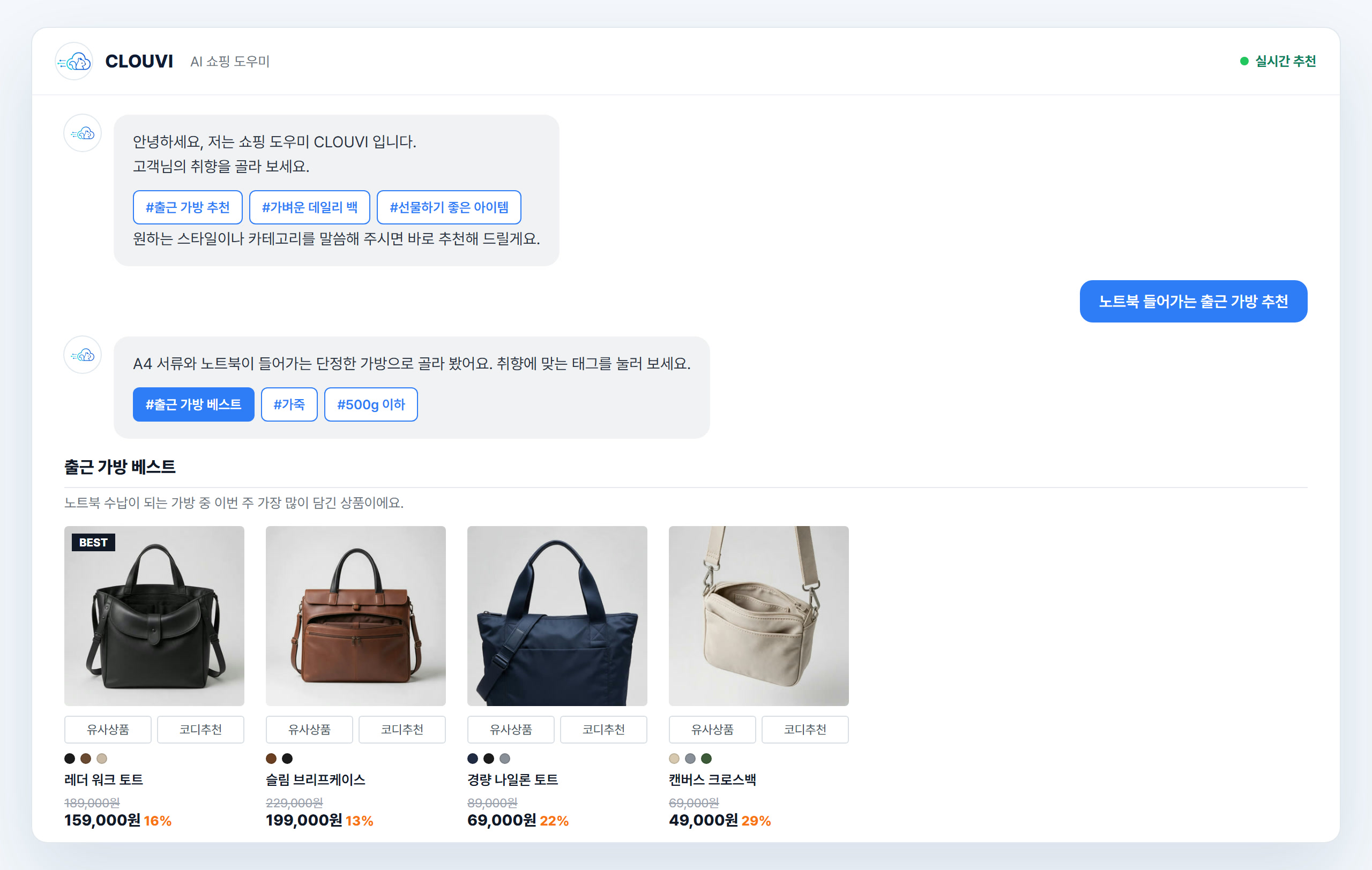
Task: Toggle the #출근 가방 베스트 filter tag
Action: [x=193, y=404]
